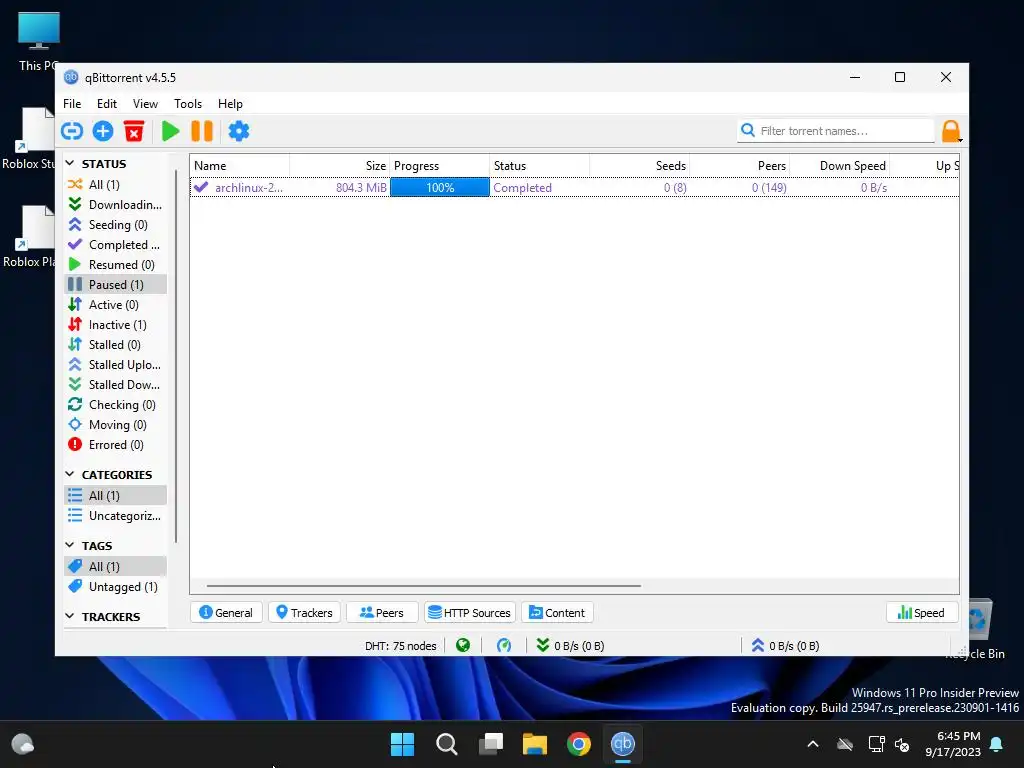The height and width of the screenshot is (768, 1024).
Task: Select the Untagged (1) tag filter
Action: (115, 587)
